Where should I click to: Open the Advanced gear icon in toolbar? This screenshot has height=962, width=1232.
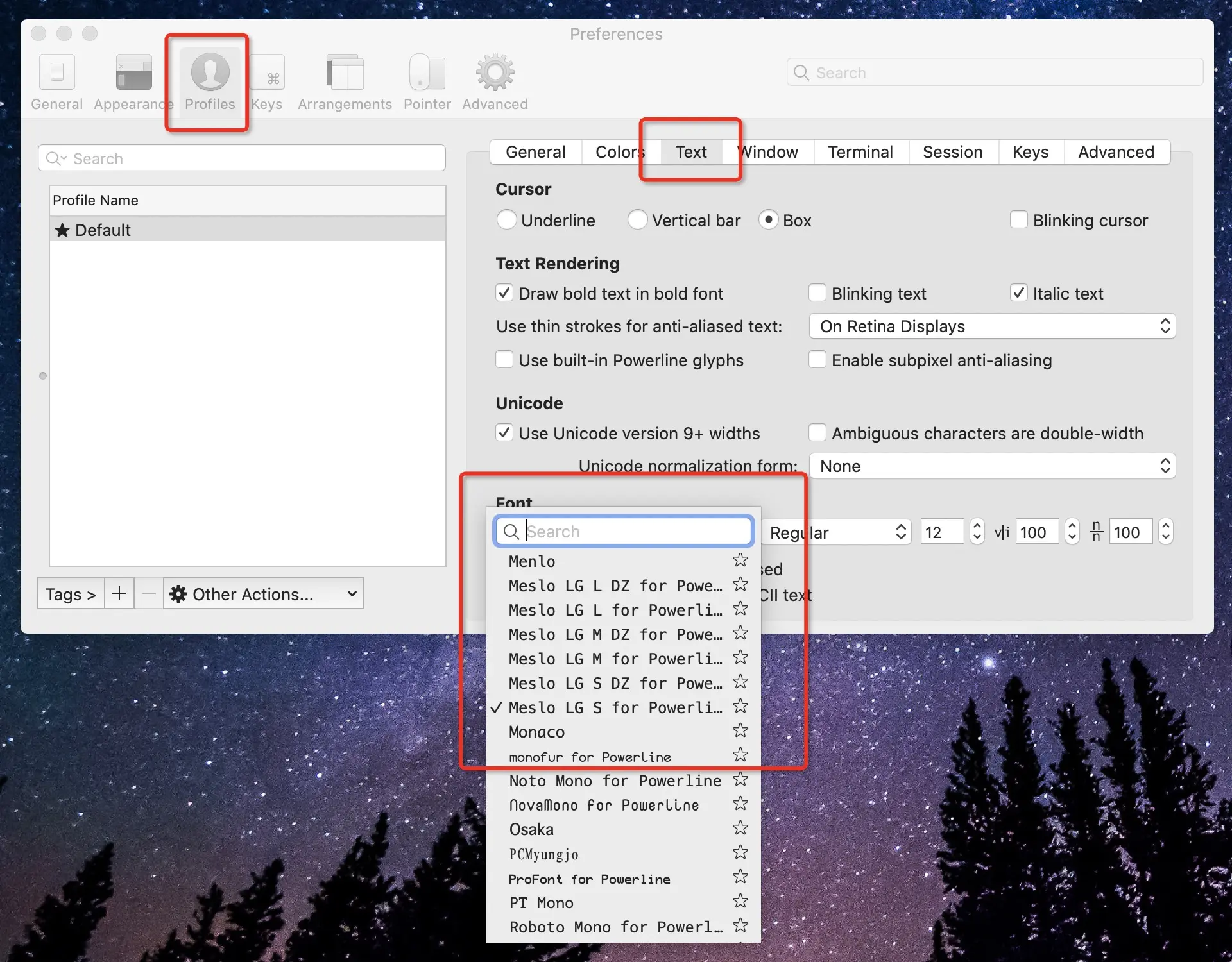(495, 73)
